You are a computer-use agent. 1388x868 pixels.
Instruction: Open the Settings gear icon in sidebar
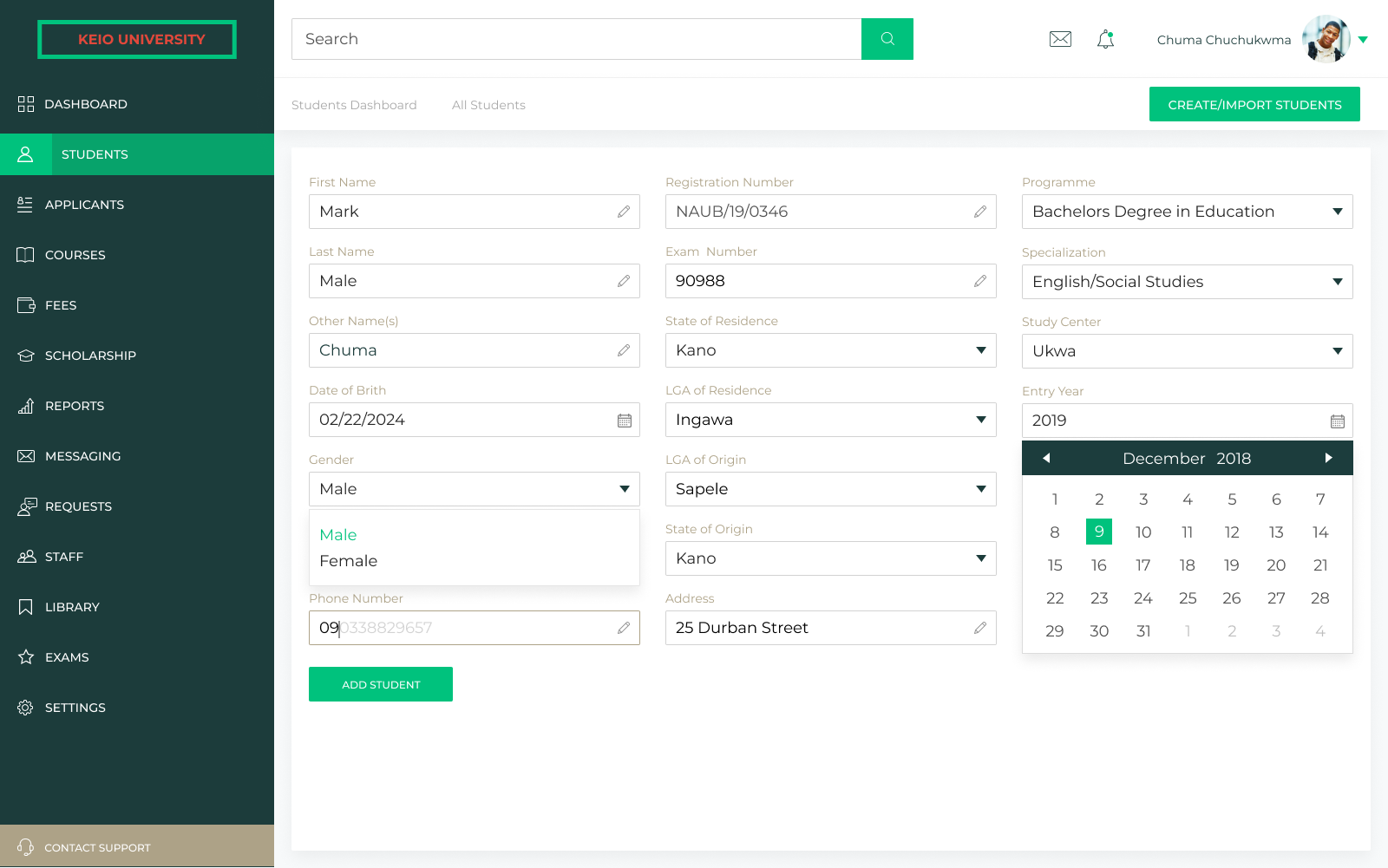25,707
